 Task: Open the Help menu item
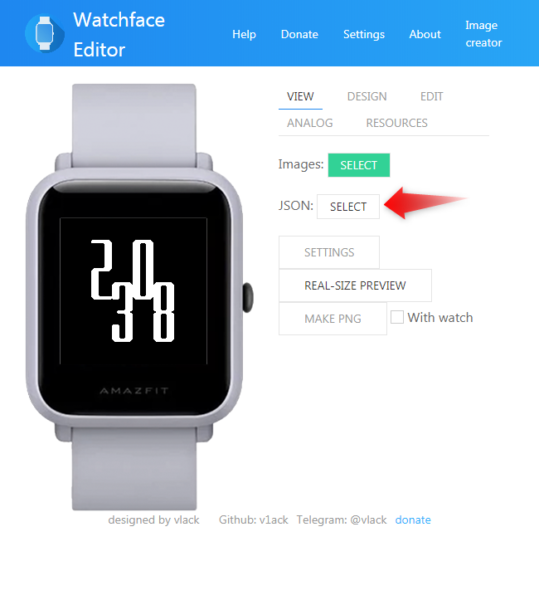coord(244,34)
